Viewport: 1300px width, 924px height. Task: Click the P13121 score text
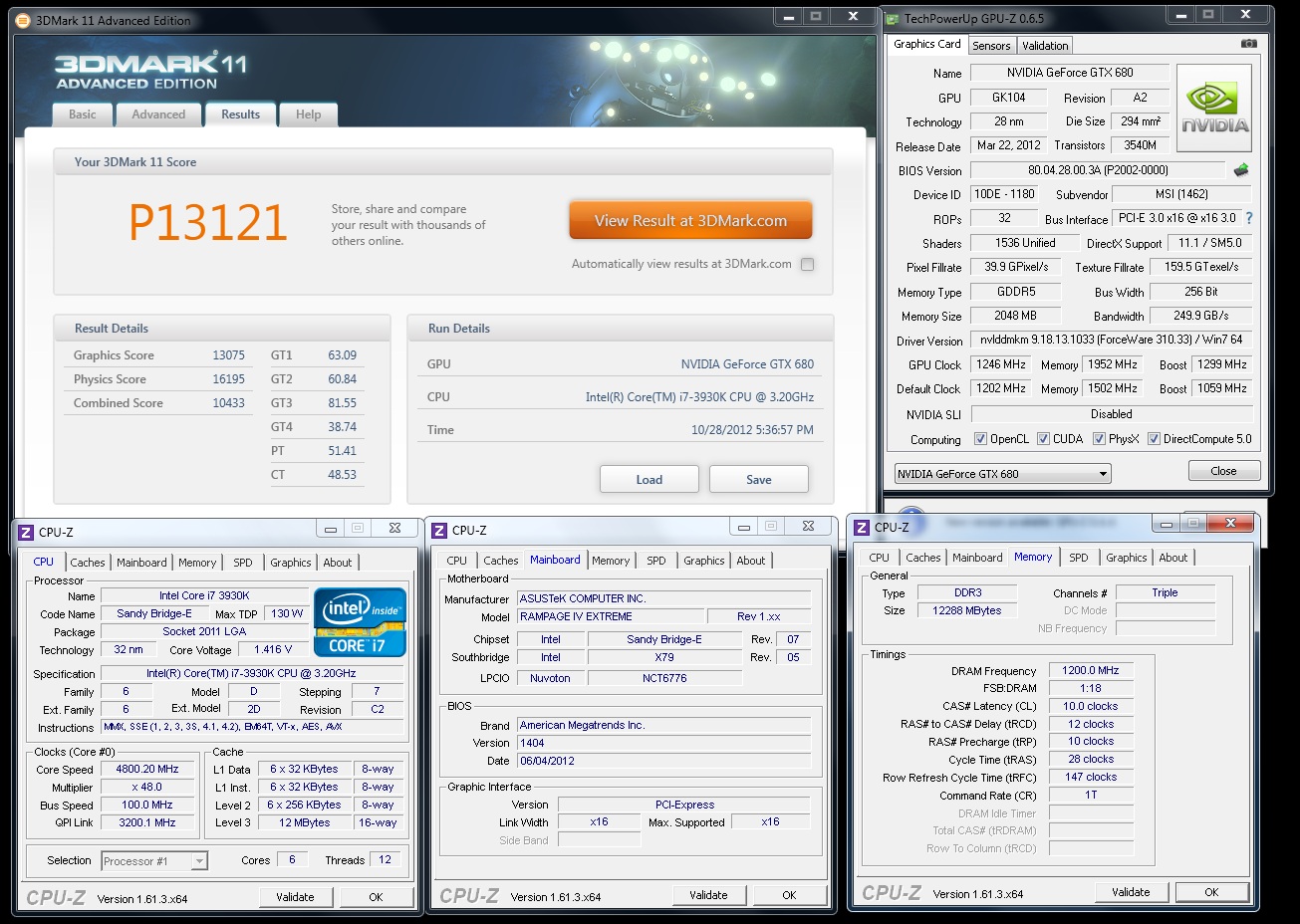[x=207, y=222]
